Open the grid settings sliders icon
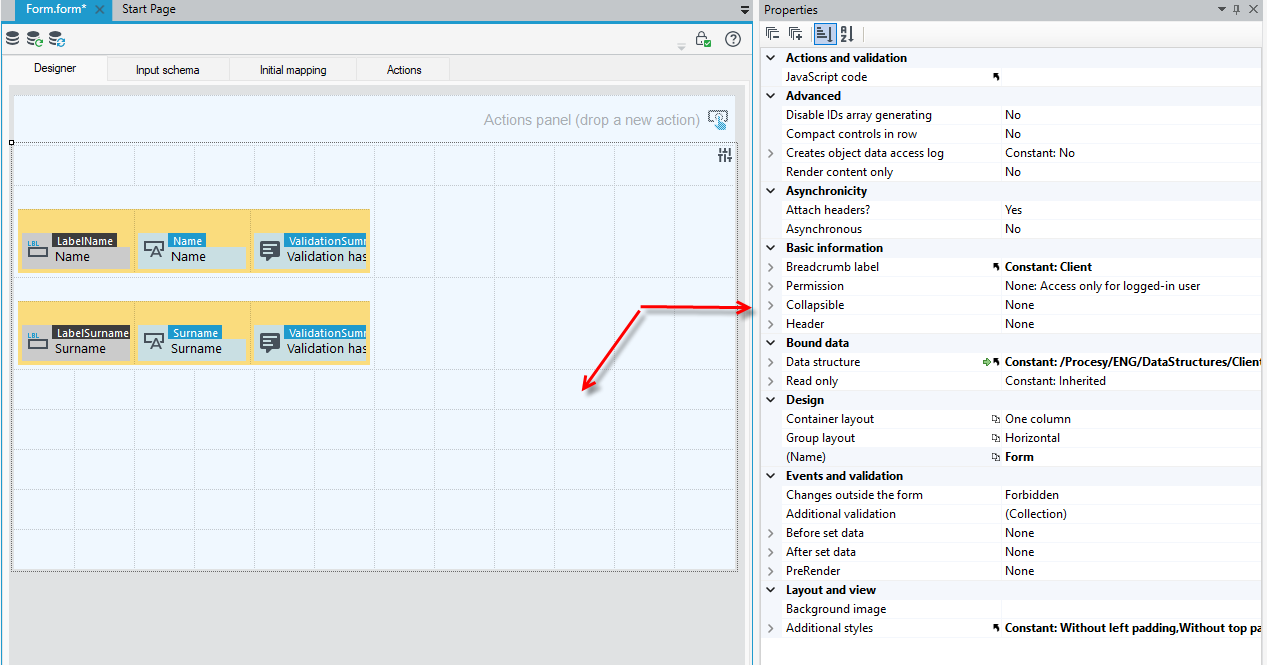Screen dimensions: 1267x665 click(725, 155)
